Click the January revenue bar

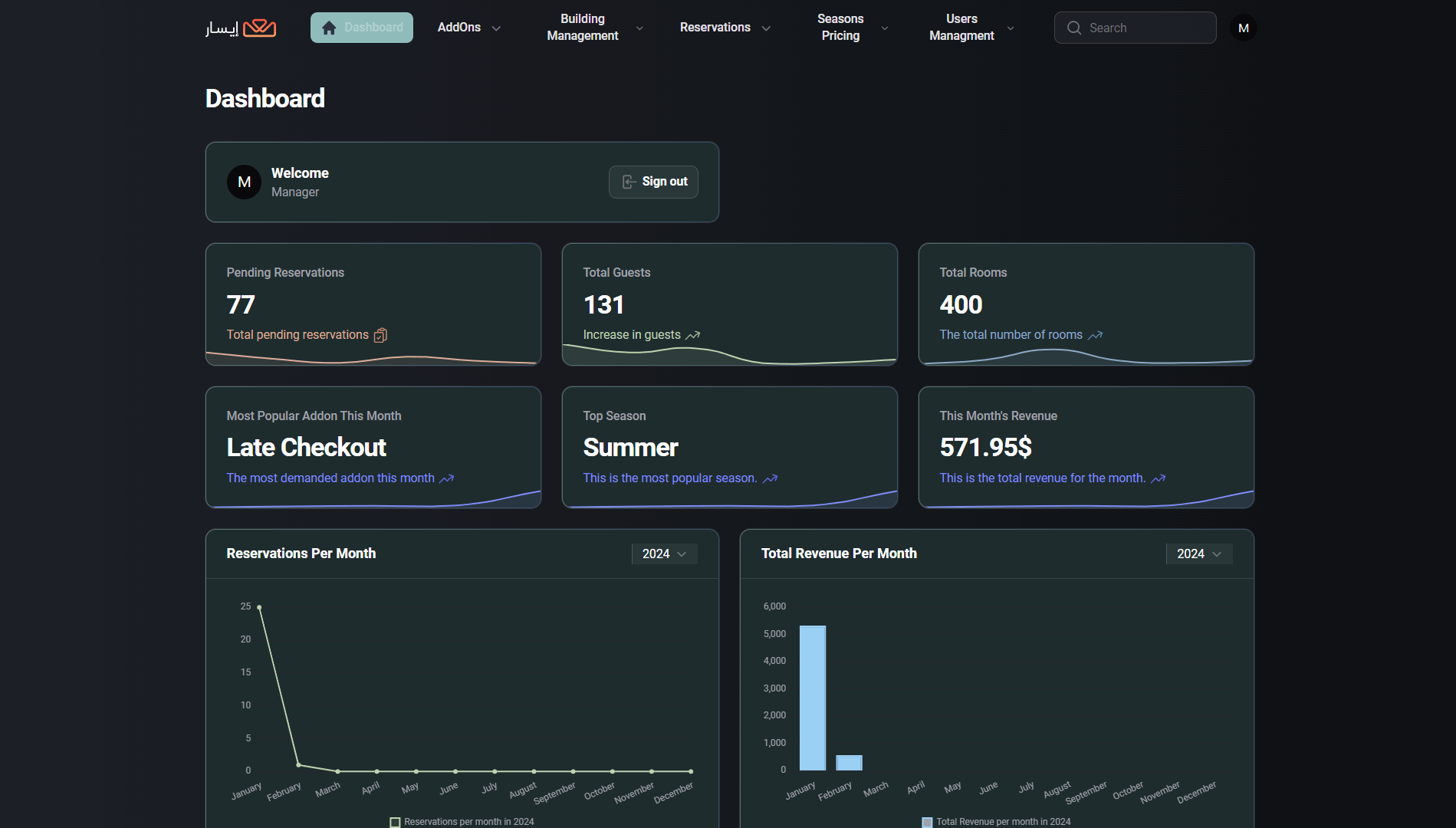pyautogui.click(x=812, y=698)
